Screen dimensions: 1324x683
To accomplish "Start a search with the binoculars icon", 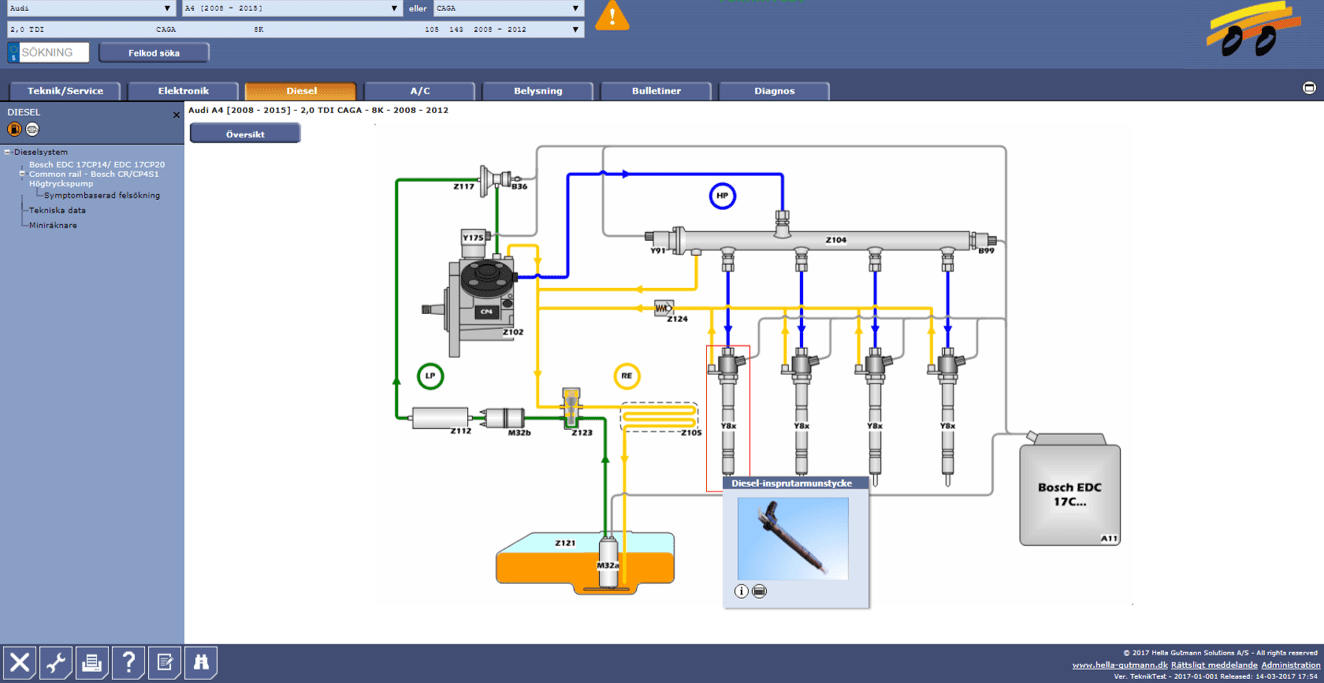I will (200, 662).
